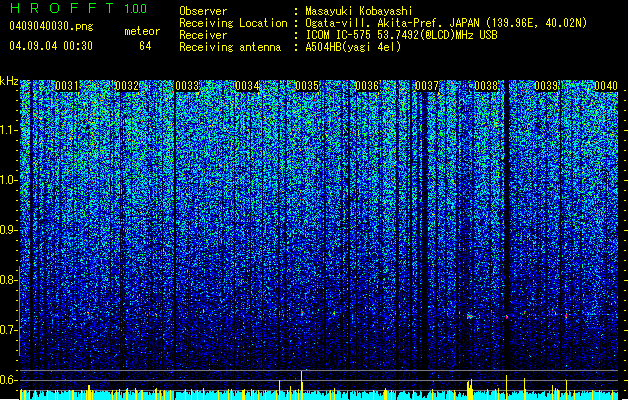Click the date 04.09.04 00:30
Image resolution: width=629 pixels, height=400 pixels.
(x=51, y=46)
